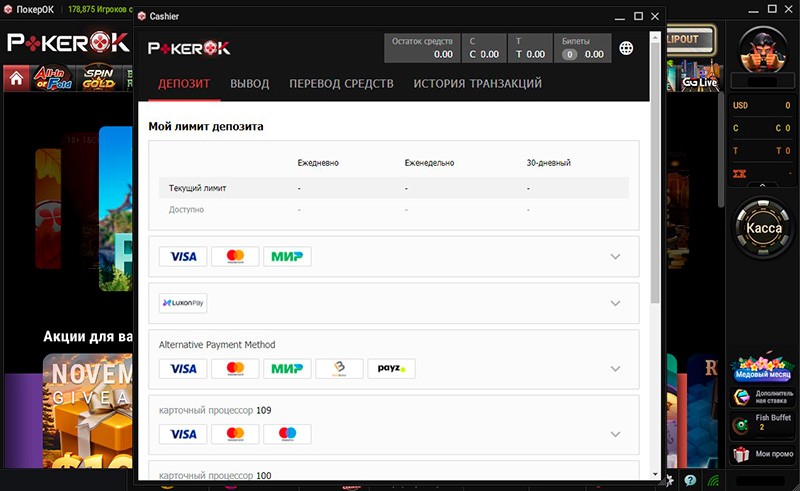The image size is (800, 491).
Task: Open the All-in or Fold game icon
Action: point(53,78)
